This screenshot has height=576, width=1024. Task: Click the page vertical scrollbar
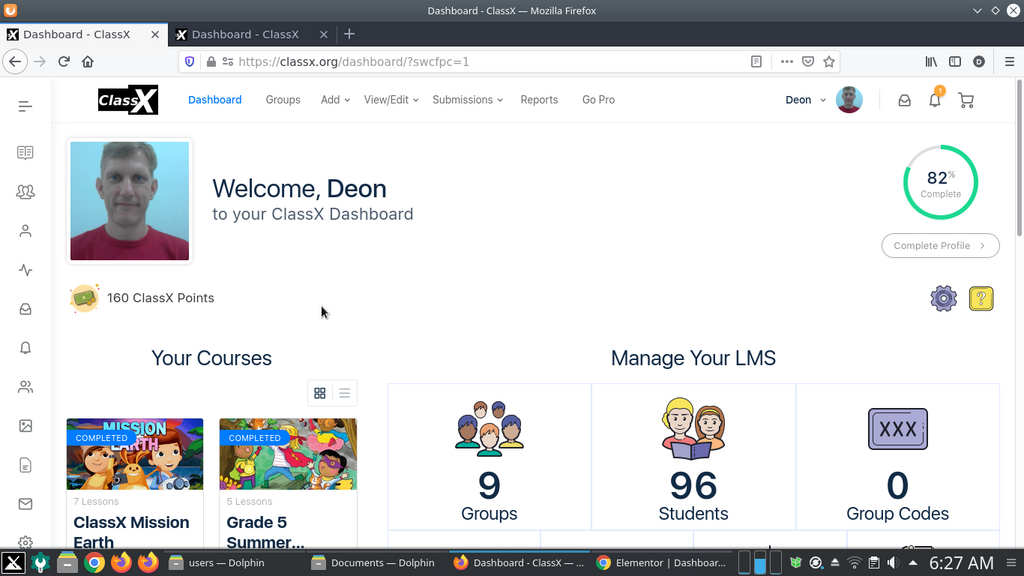[1019, 158]
